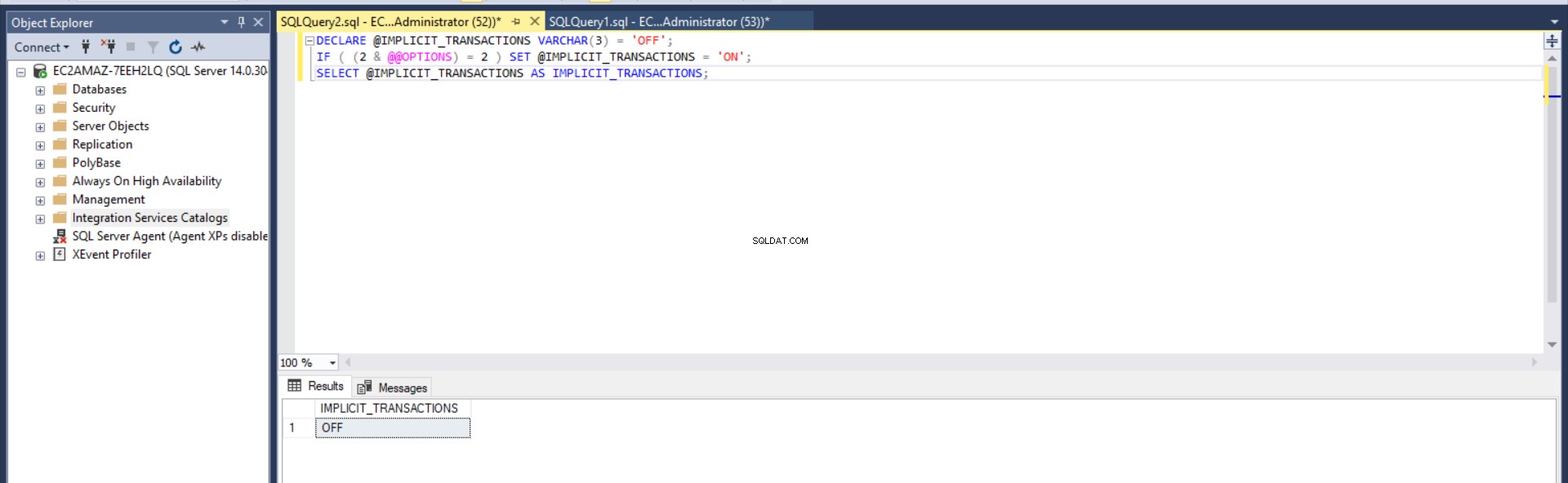Image resolution: width=1568 pixels, height=483 pixels.
Task: Click the Replication folder icon
Action: click(60, 144)
